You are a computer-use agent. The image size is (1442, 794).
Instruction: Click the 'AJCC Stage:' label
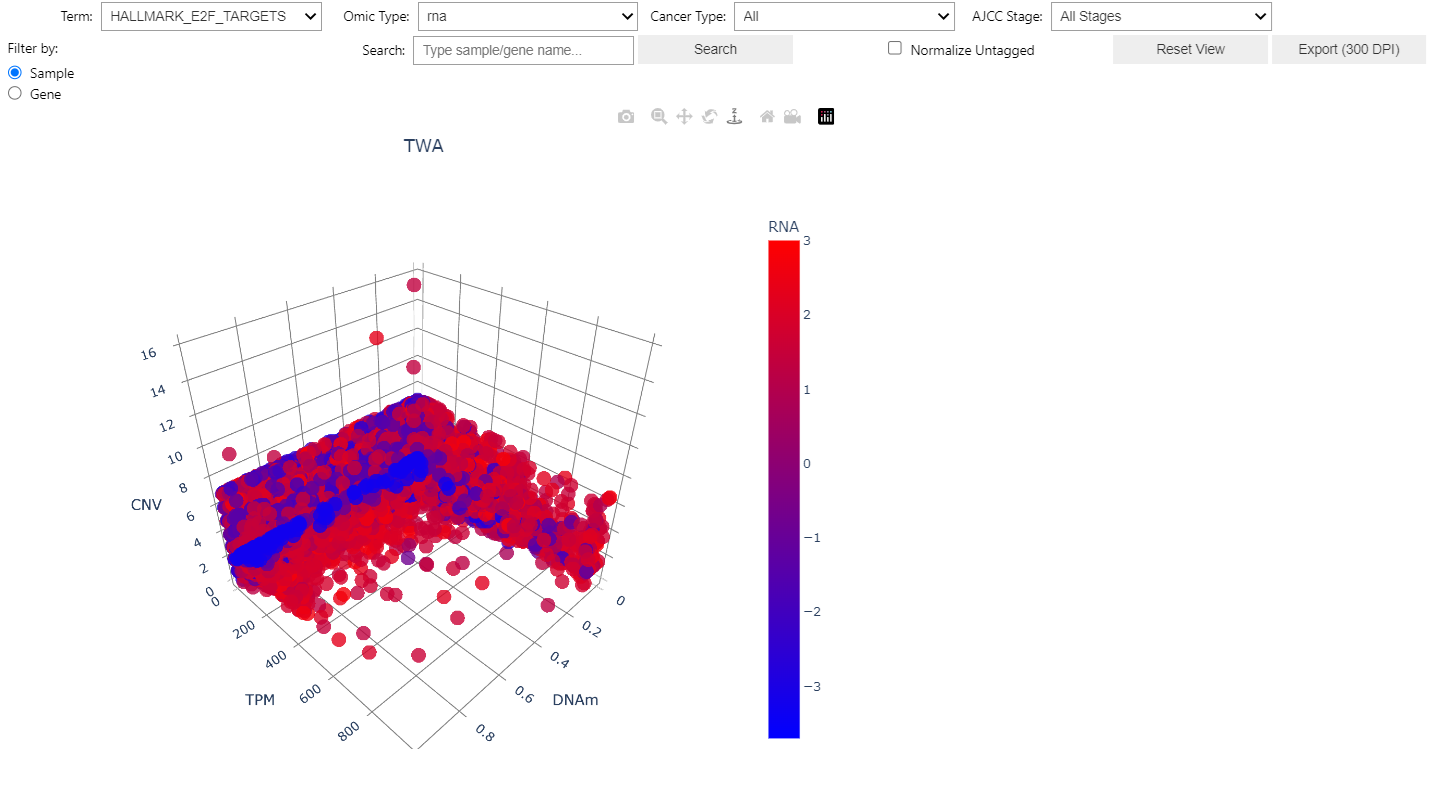(1007, 16)
